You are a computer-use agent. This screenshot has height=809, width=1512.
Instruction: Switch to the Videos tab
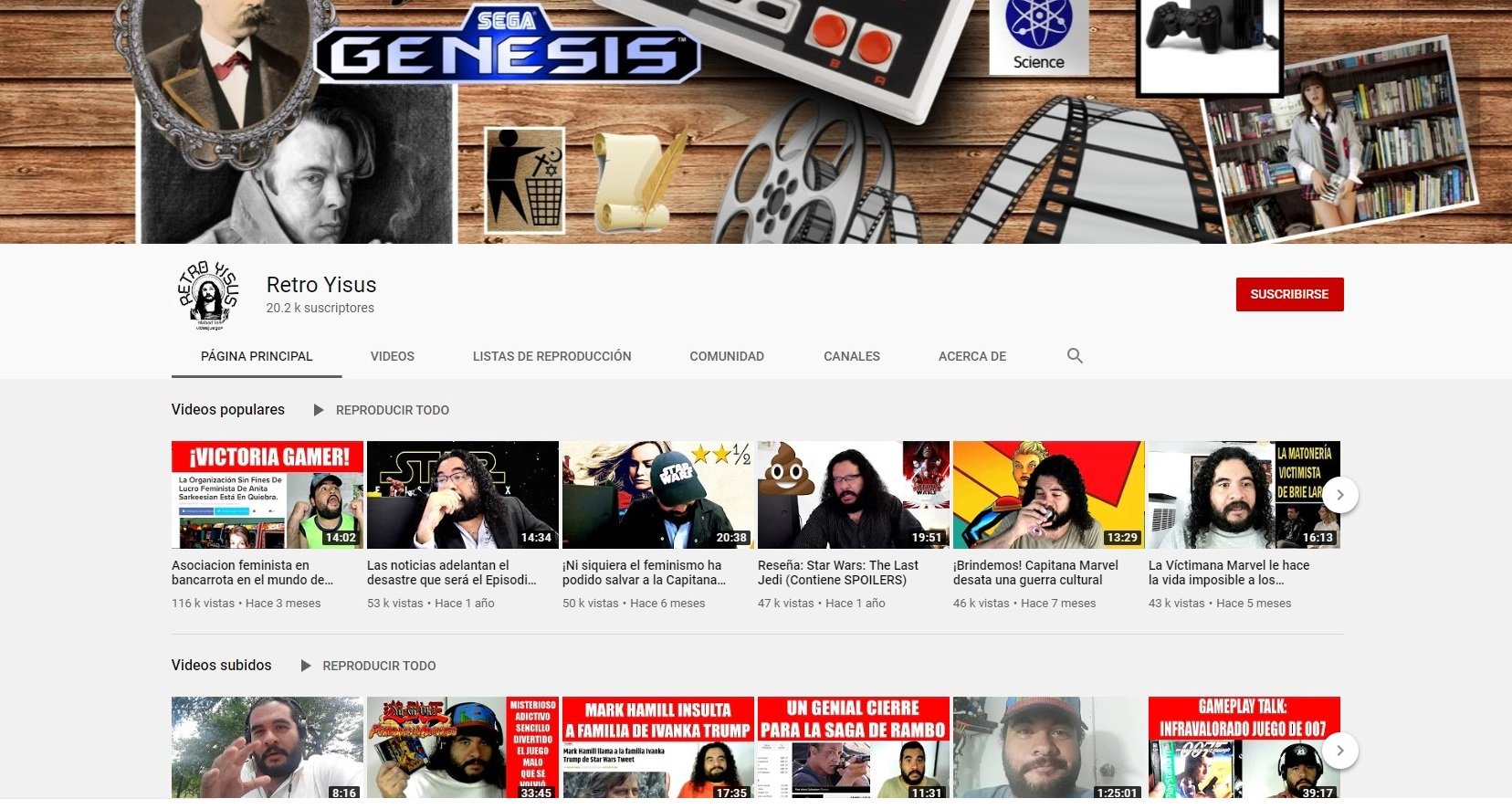click(x=393, y=356)
